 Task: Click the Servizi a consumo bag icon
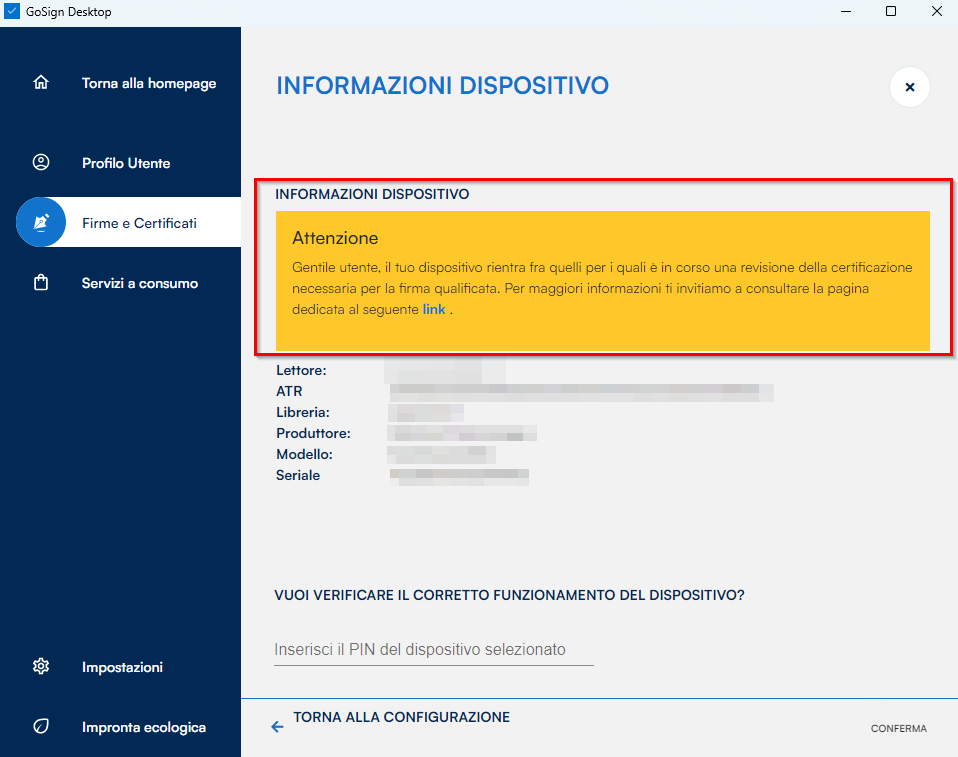coord(41,283)
